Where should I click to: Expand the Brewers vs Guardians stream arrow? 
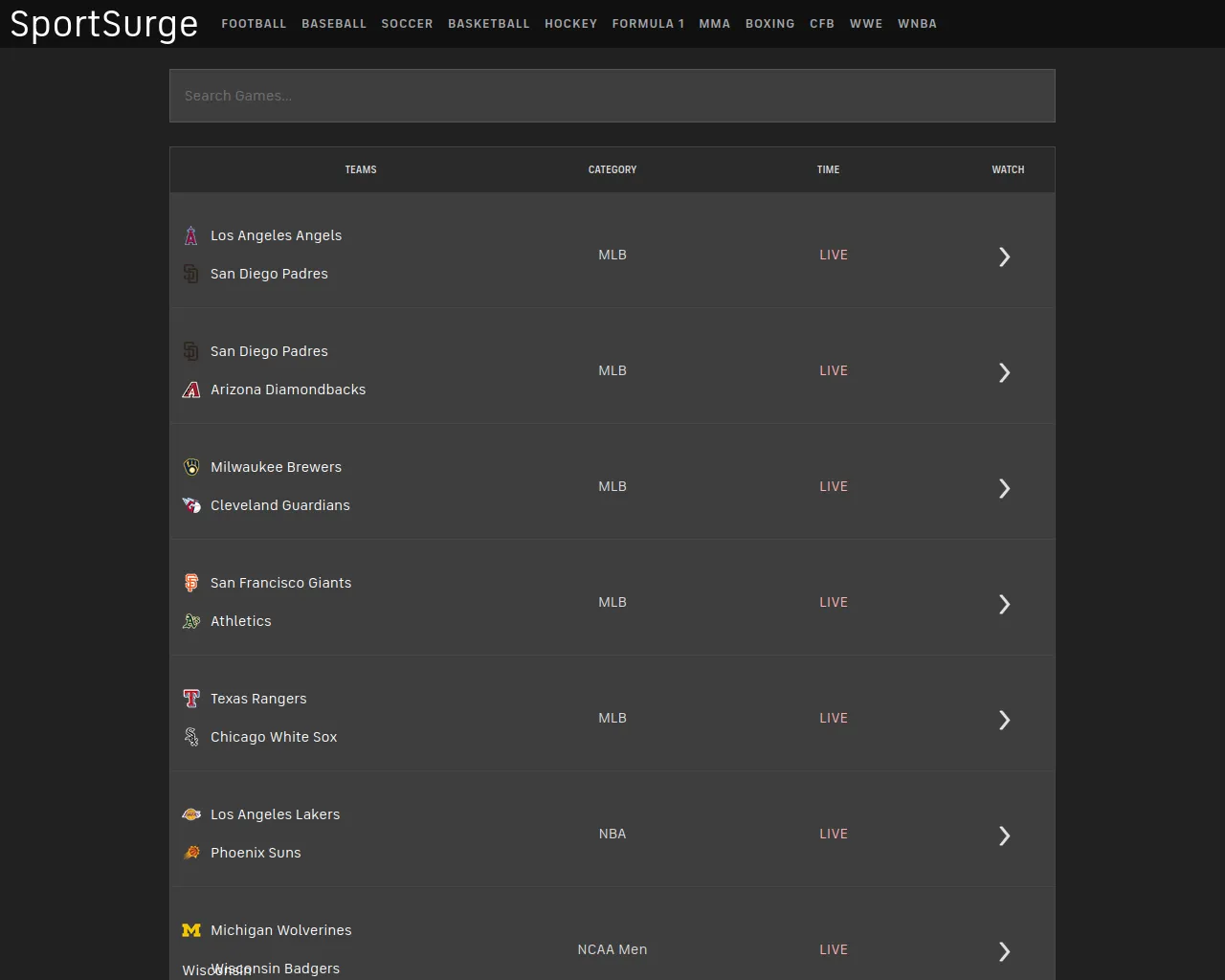[x=1004, y=488]
